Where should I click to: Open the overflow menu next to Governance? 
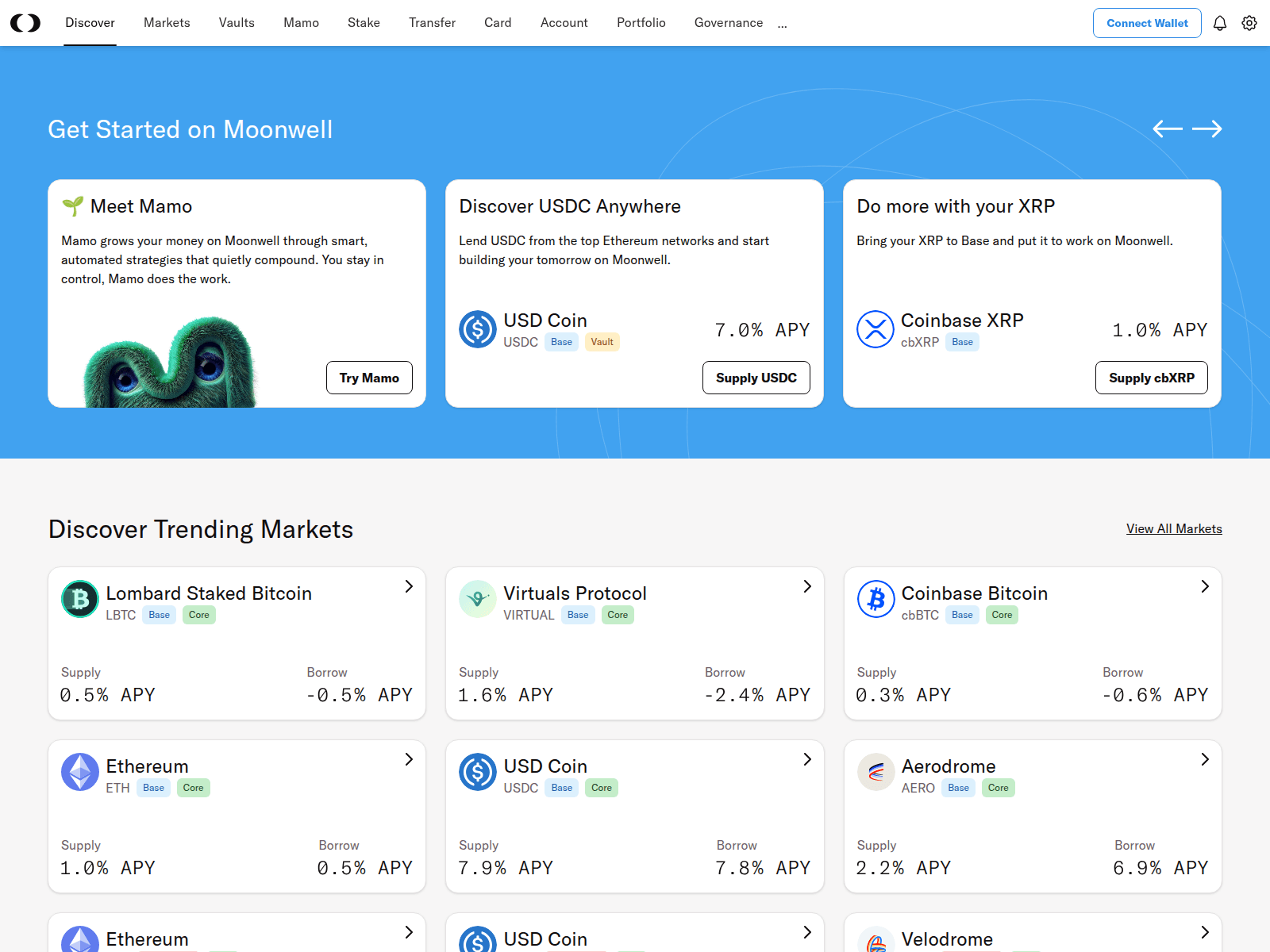(x=783, y=24)
